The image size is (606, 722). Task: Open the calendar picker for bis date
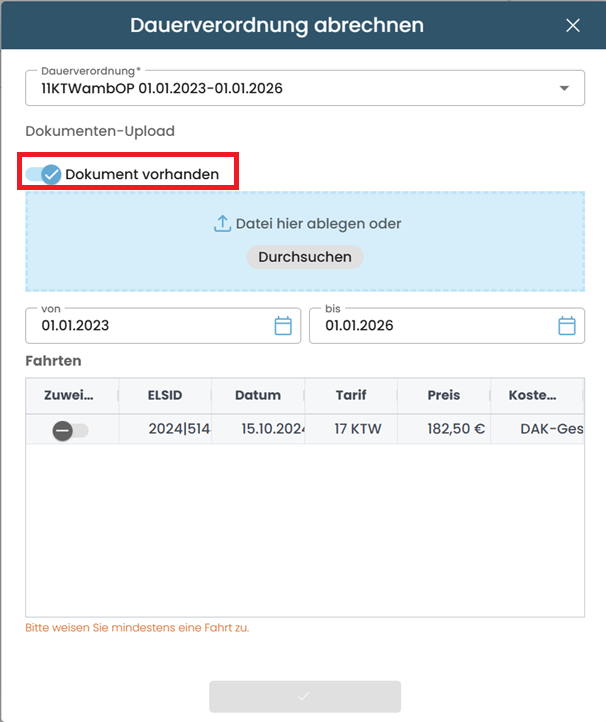(x=567, y=326)
